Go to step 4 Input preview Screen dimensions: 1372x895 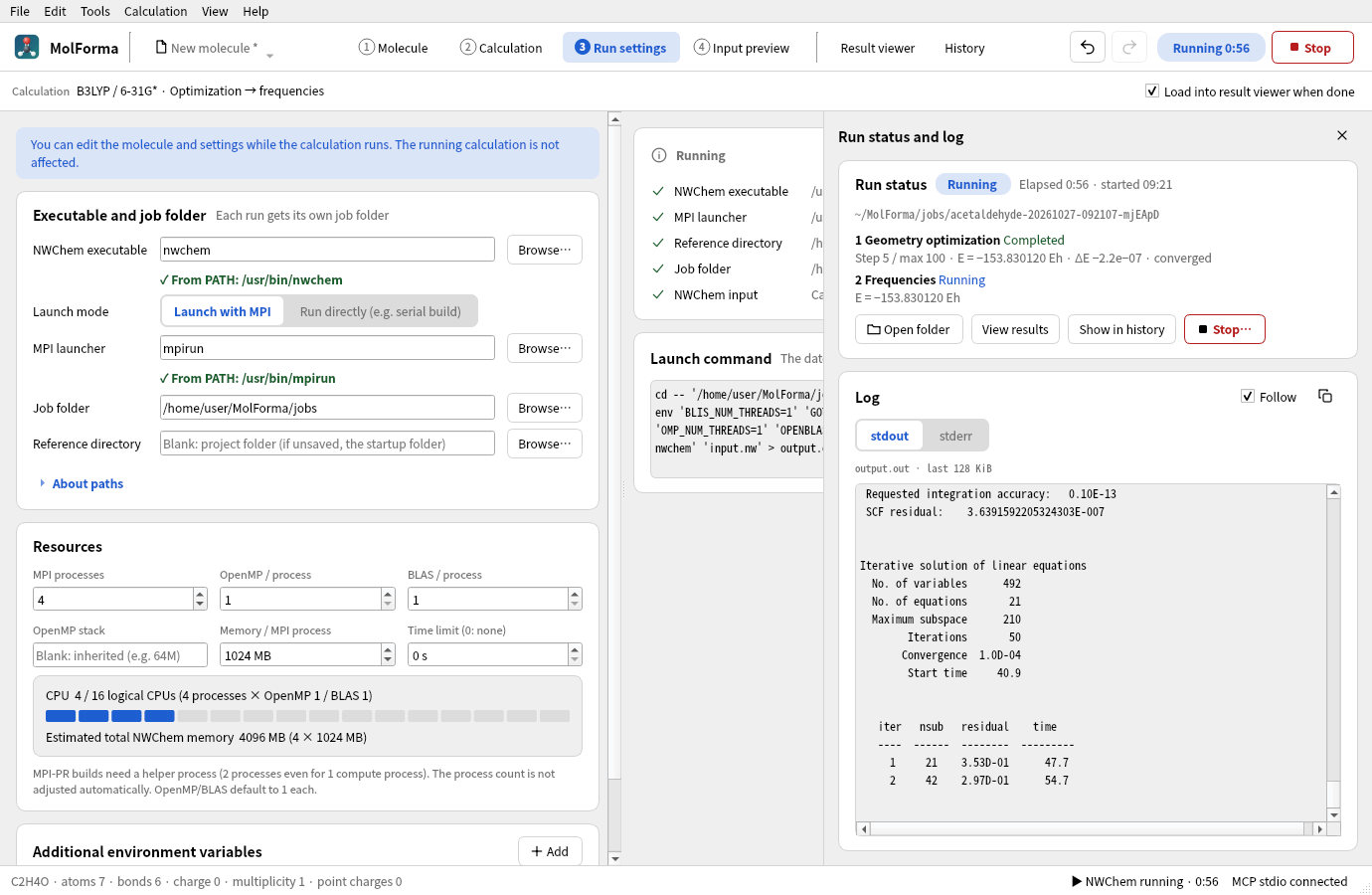click(742, 47)
